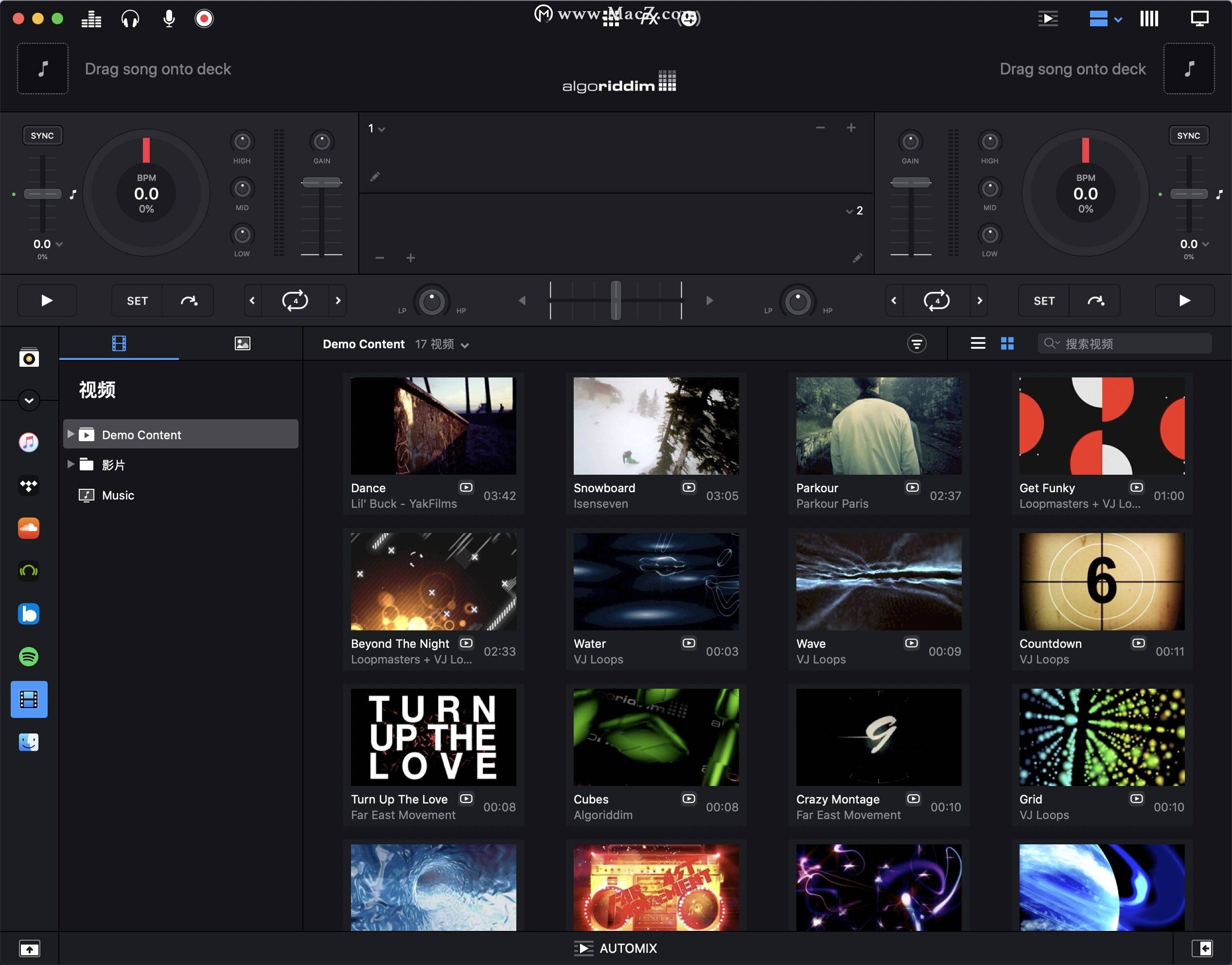Toggle the right deck loop button
Screen dimensions: 1232x965
937,301
